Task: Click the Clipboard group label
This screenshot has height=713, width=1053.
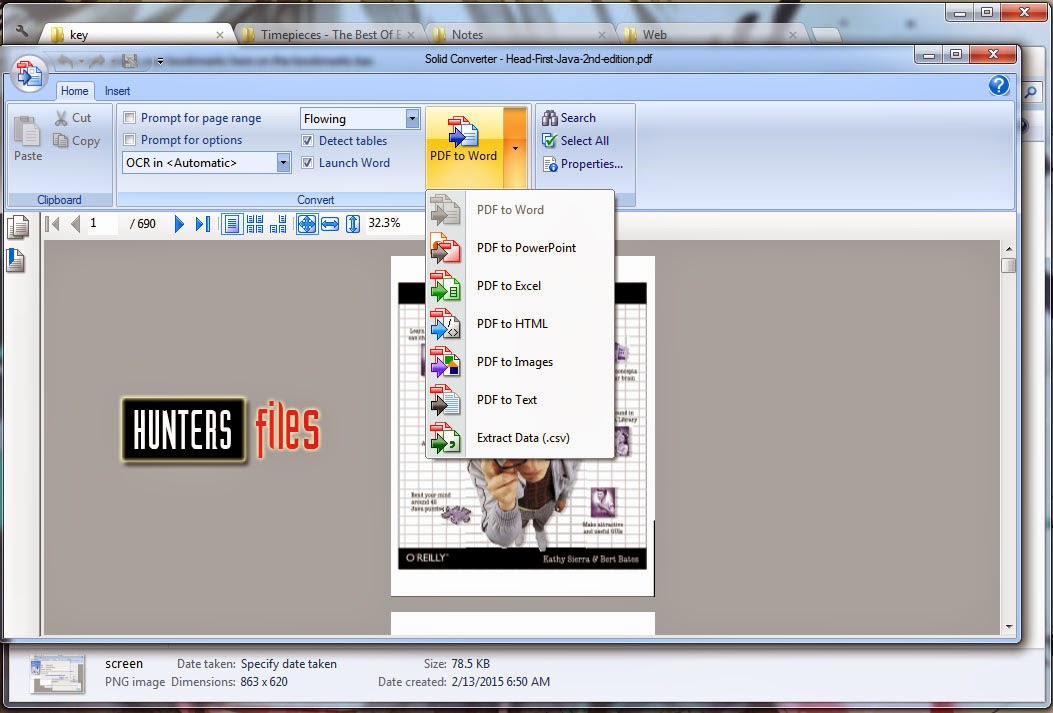Action: (59, 199)
